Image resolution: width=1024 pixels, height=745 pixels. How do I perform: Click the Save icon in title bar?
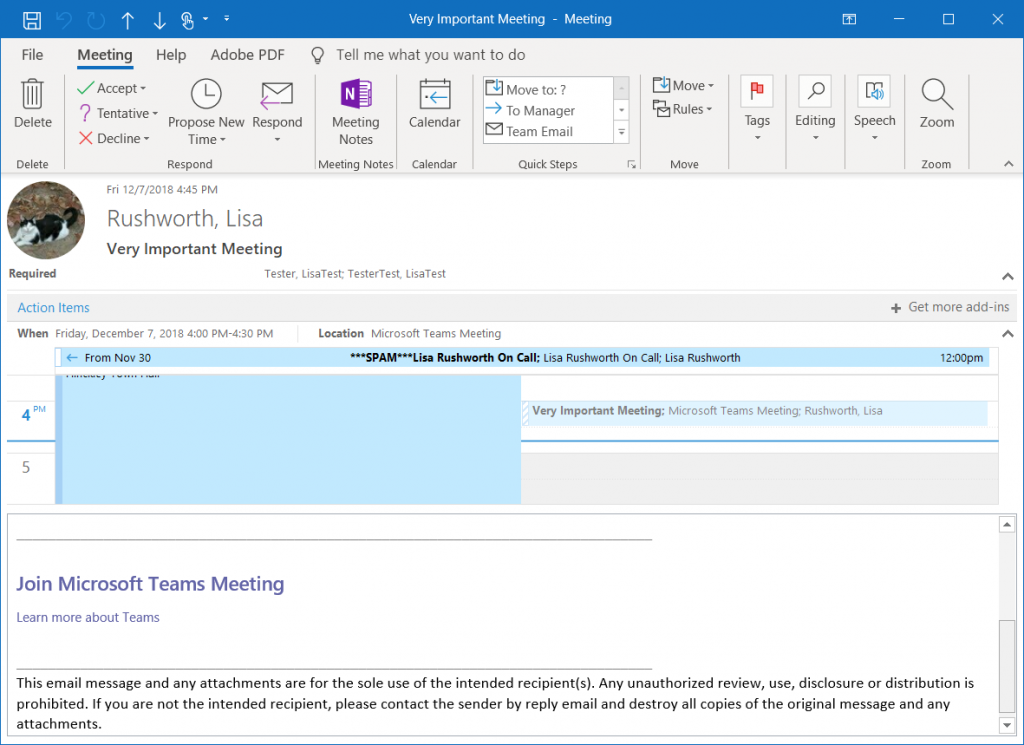[32, 20]
